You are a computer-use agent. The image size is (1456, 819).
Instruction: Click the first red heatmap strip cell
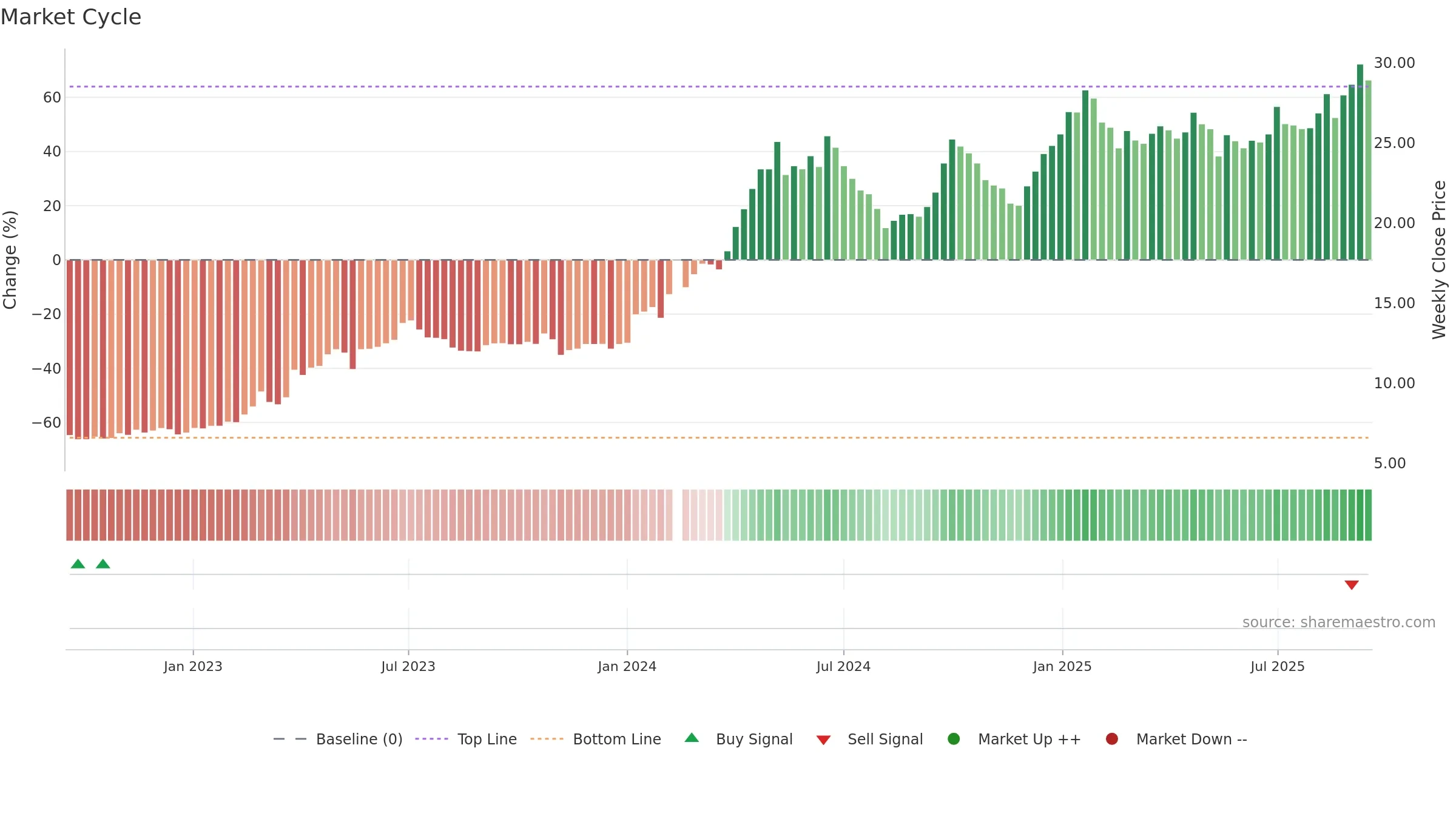point(70,515)
